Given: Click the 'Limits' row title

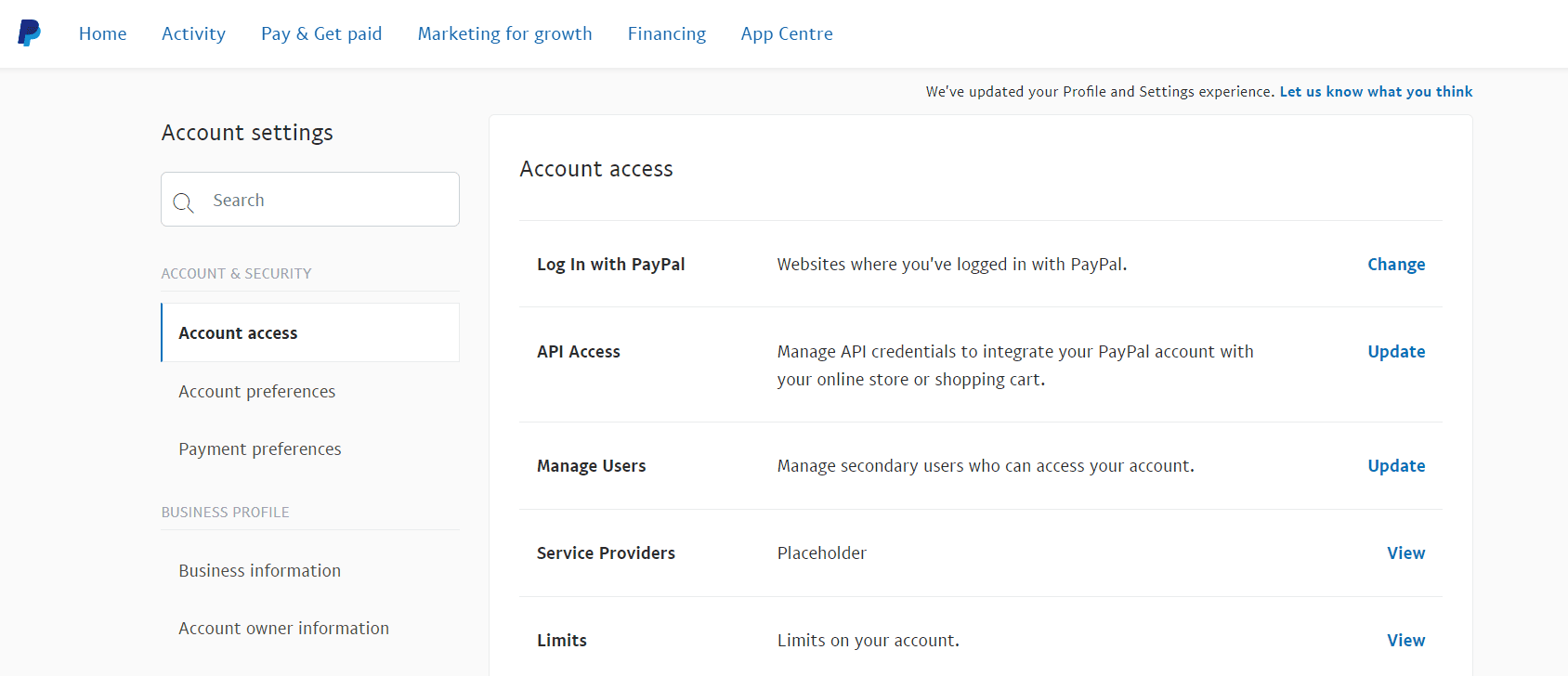Looking at the screenshot, I should pyautogui.click(x=561, y=640).
